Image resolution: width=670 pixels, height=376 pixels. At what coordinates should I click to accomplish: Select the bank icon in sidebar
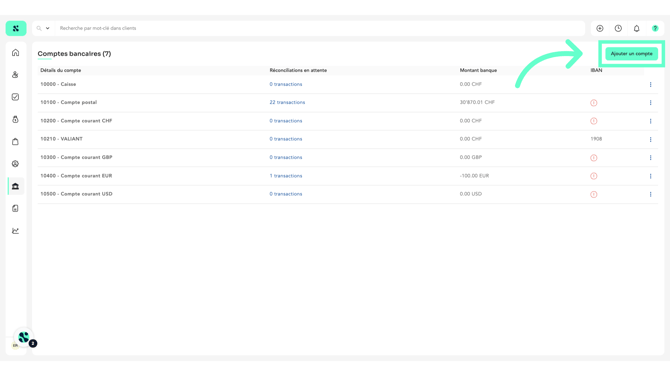pos(15,186)
